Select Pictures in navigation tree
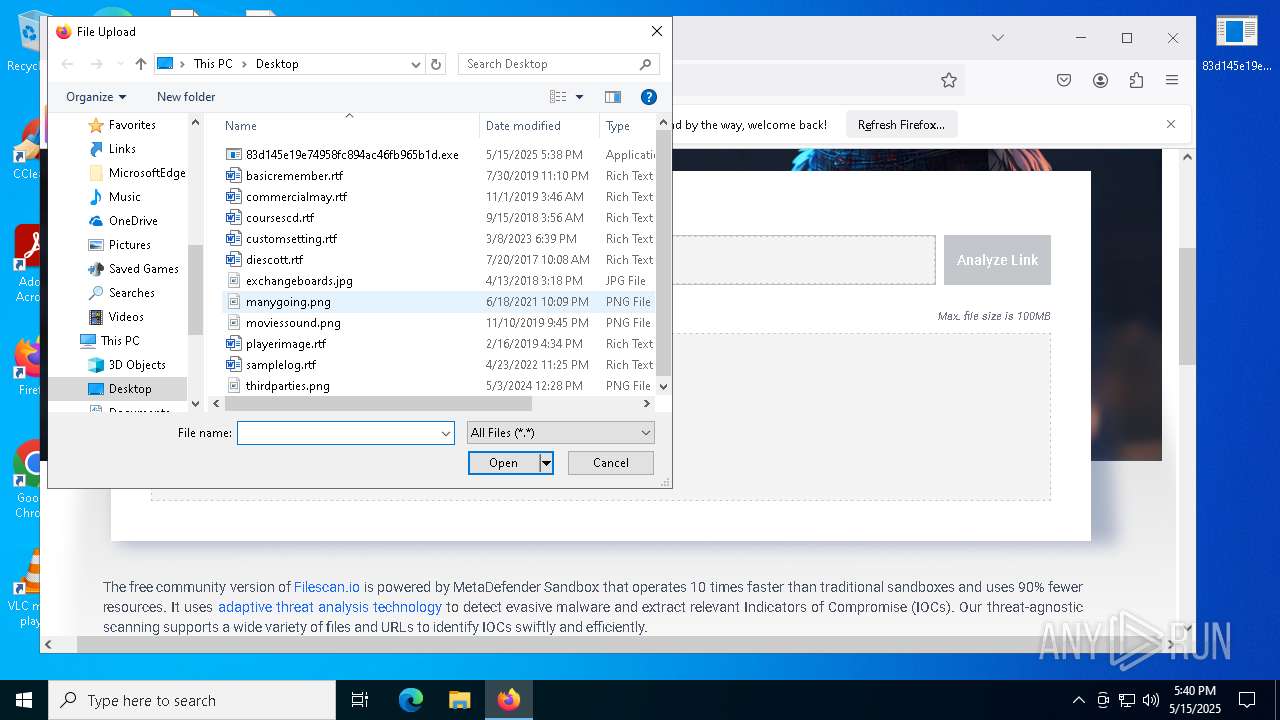Viewport: 1280px width, 720px height. tap(130, 245)
